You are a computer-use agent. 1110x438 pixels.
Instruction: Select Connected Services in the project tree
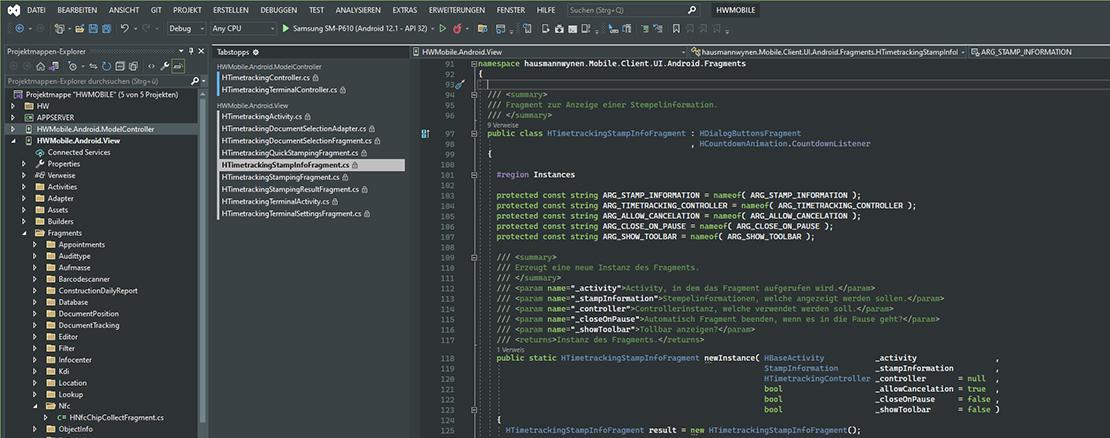point(79,152)
